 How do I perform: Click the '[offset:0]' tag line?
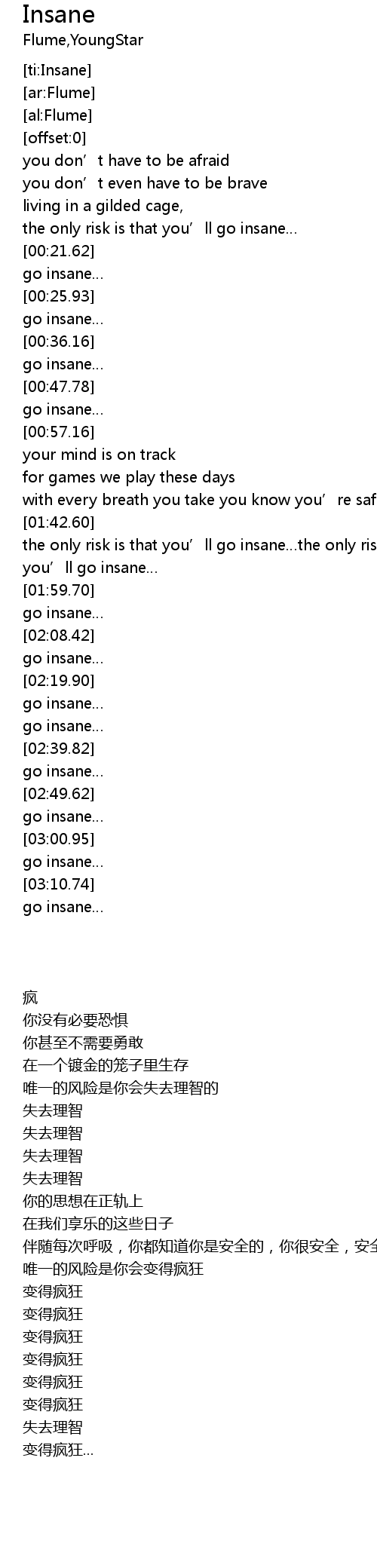[x=54, y=138]
